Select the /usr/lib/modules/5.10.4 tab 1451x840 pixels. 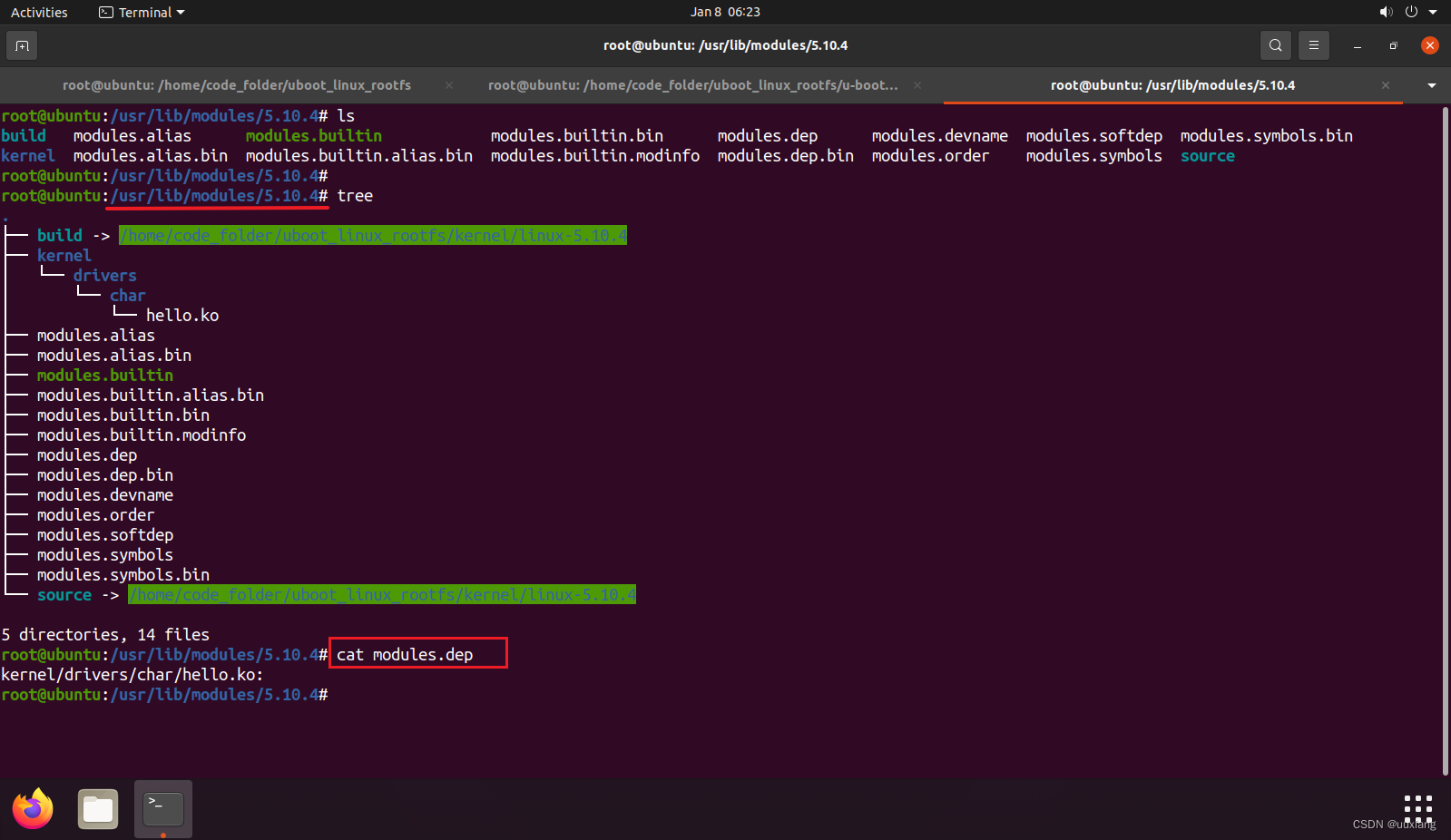click(1172, 85)
